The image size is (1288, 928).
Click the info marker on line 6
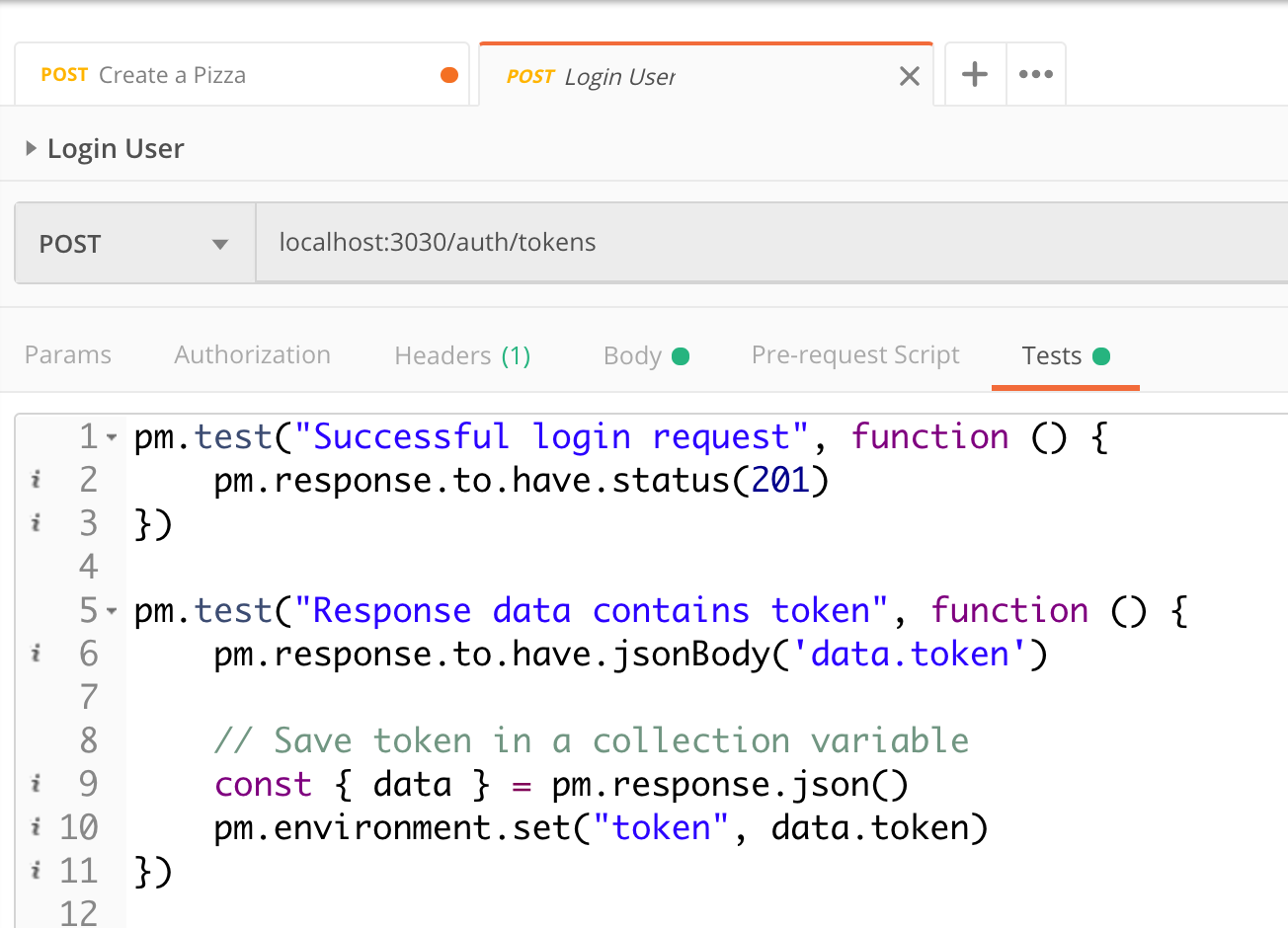click(x=37, y=654)
